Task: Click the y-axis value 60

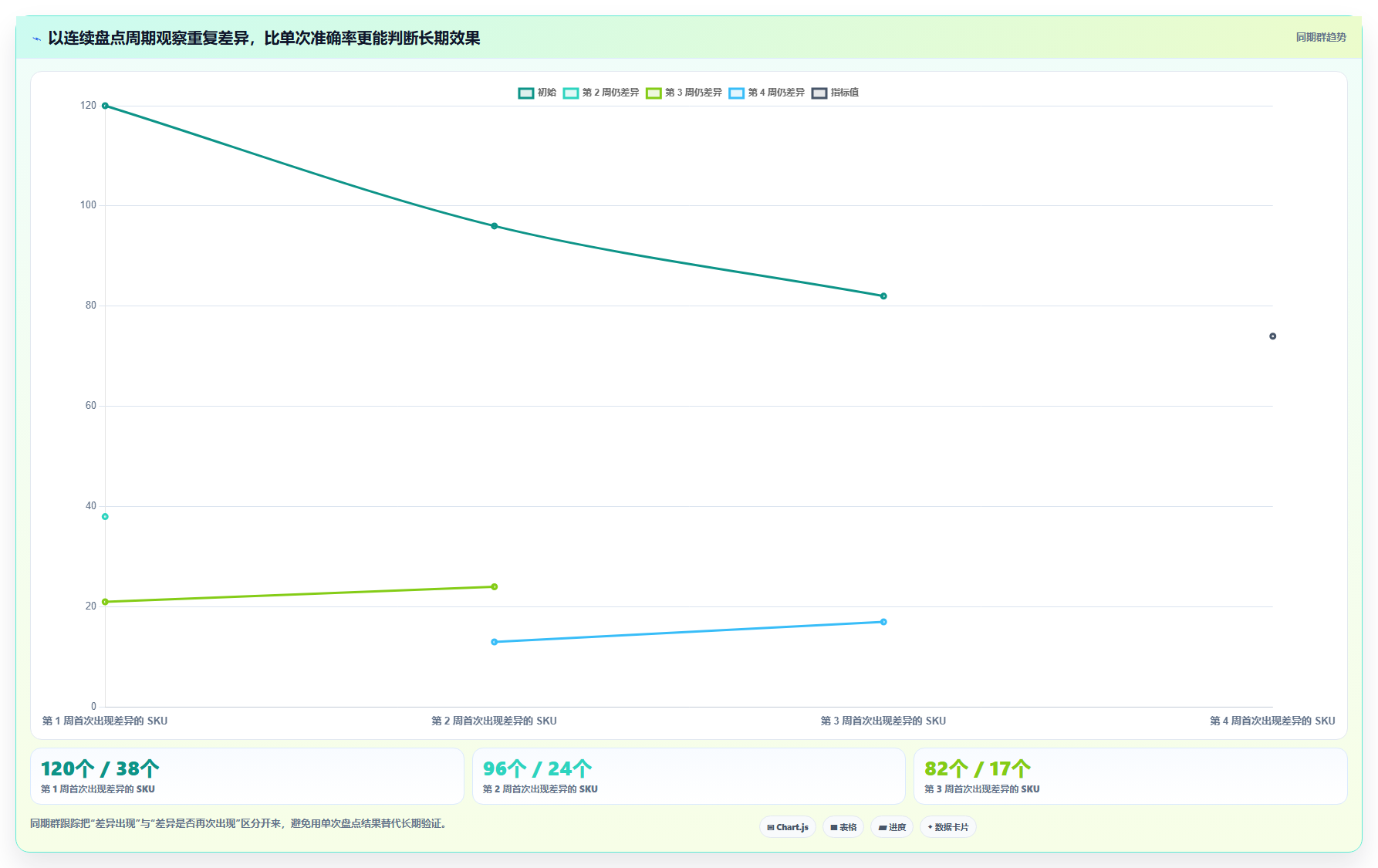Action: point(91,406)
